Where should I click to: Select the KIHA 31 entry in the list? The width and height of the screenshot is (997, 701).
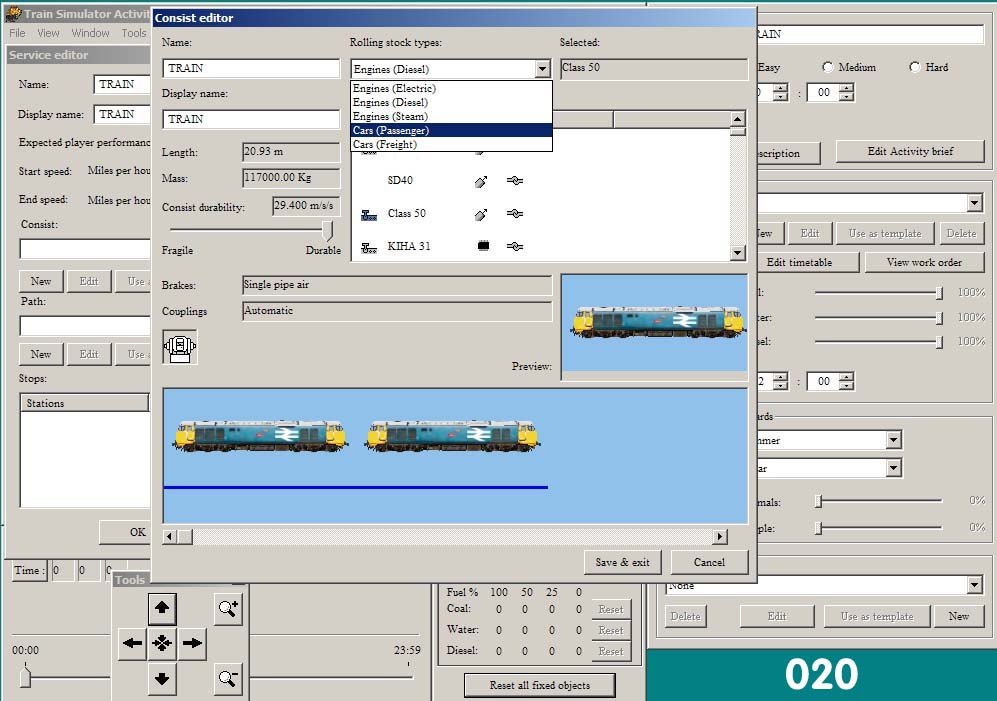(409, 246)
